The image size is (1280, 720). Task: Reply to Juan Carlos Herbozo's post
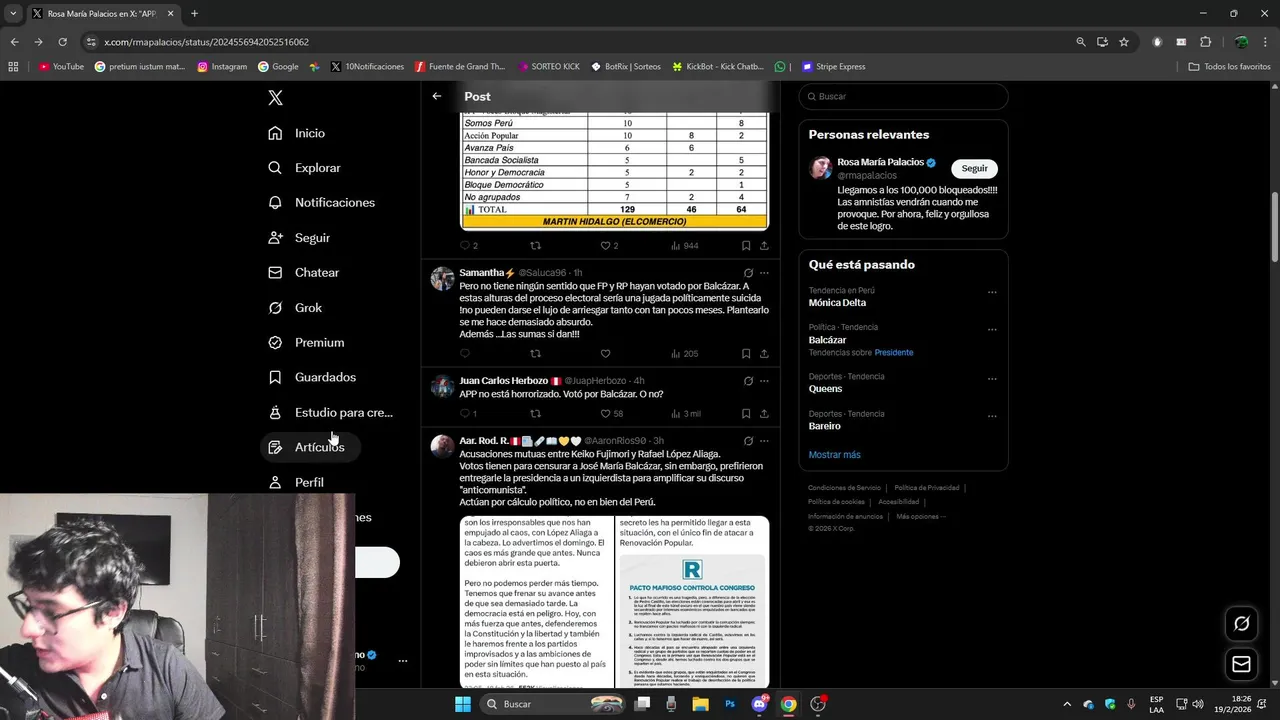(468, 413)
